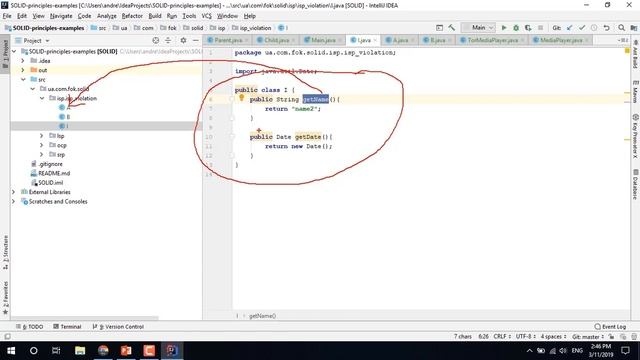Open indent settings 4 spaces
The width and height of the screenshot is (640, 360).
pos(553,337)
